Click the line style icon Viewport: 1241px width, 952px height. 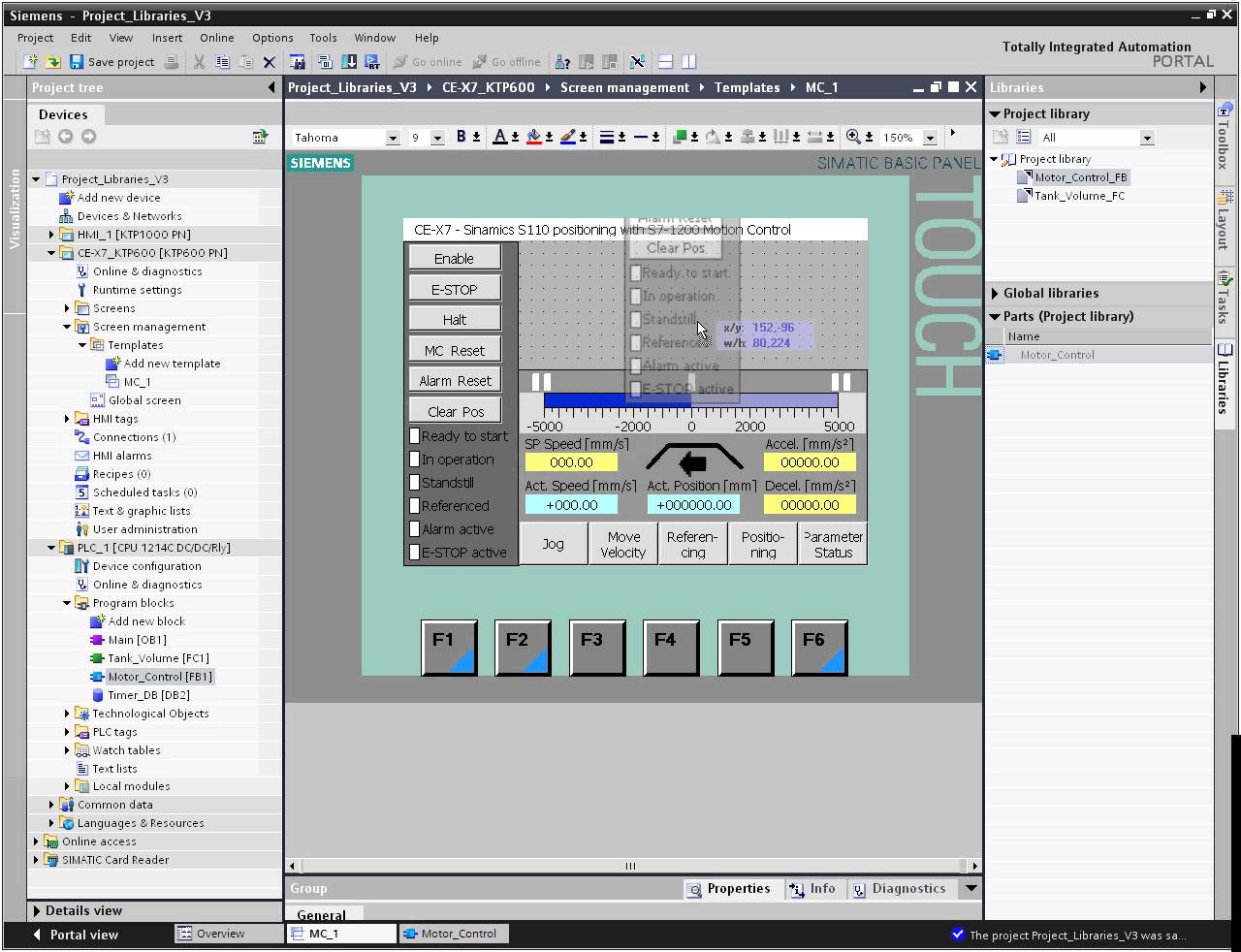click(640, 137)
